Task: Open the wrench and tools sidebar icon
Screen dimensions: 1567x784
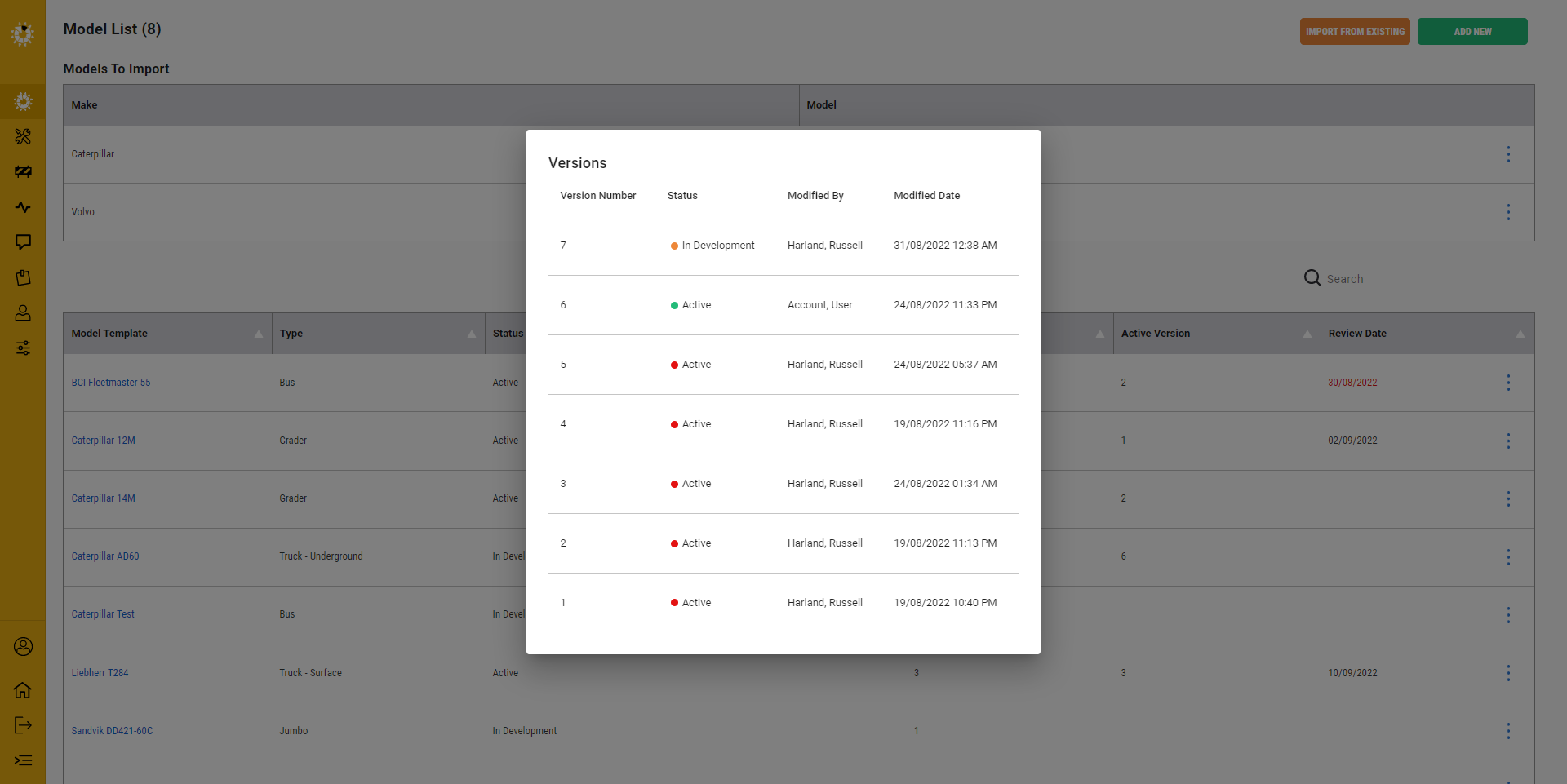Action: 23,136
